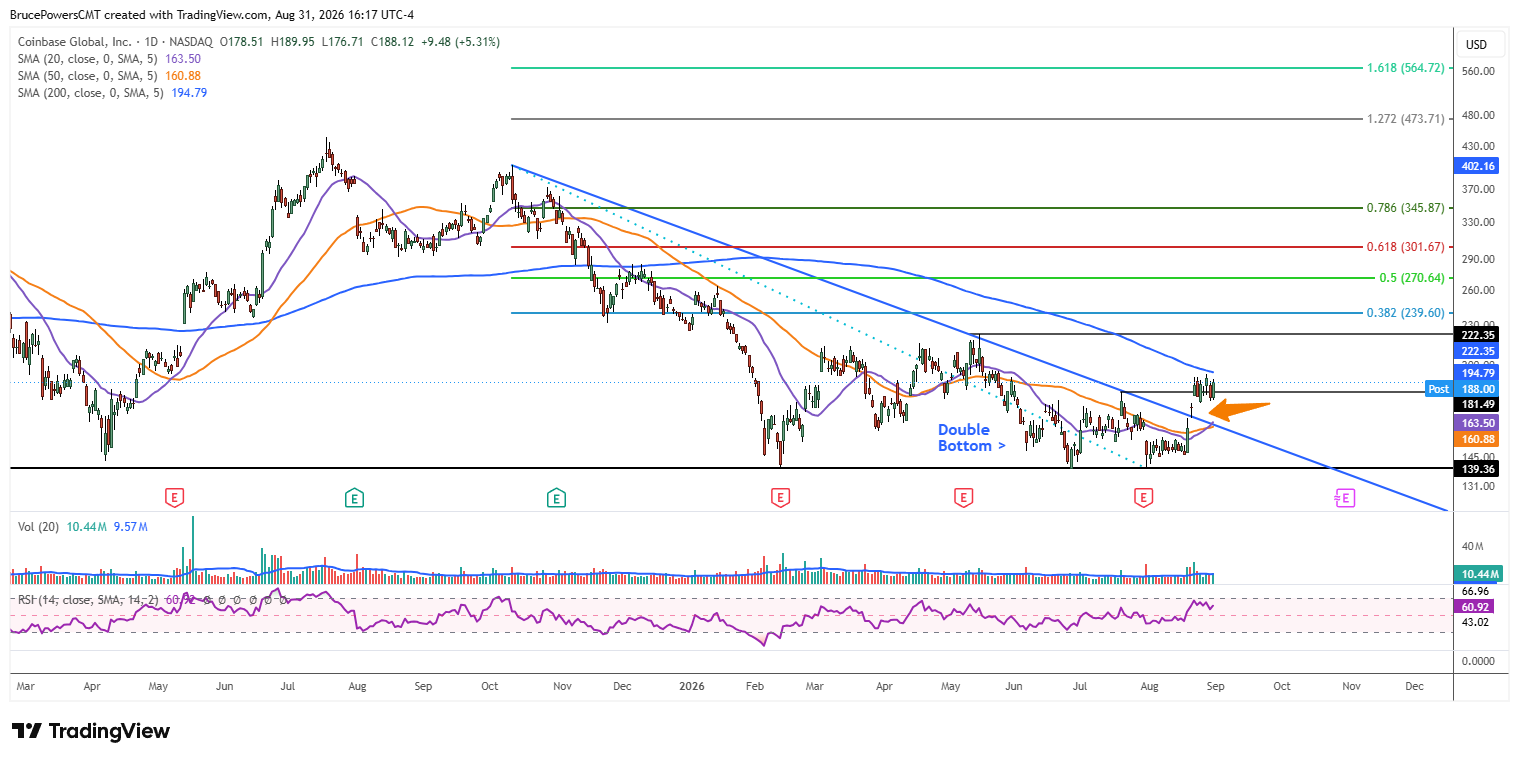
Task: Click the 0.618 (301.67) Fibonacci label
Action: [x=1406, y=246]
